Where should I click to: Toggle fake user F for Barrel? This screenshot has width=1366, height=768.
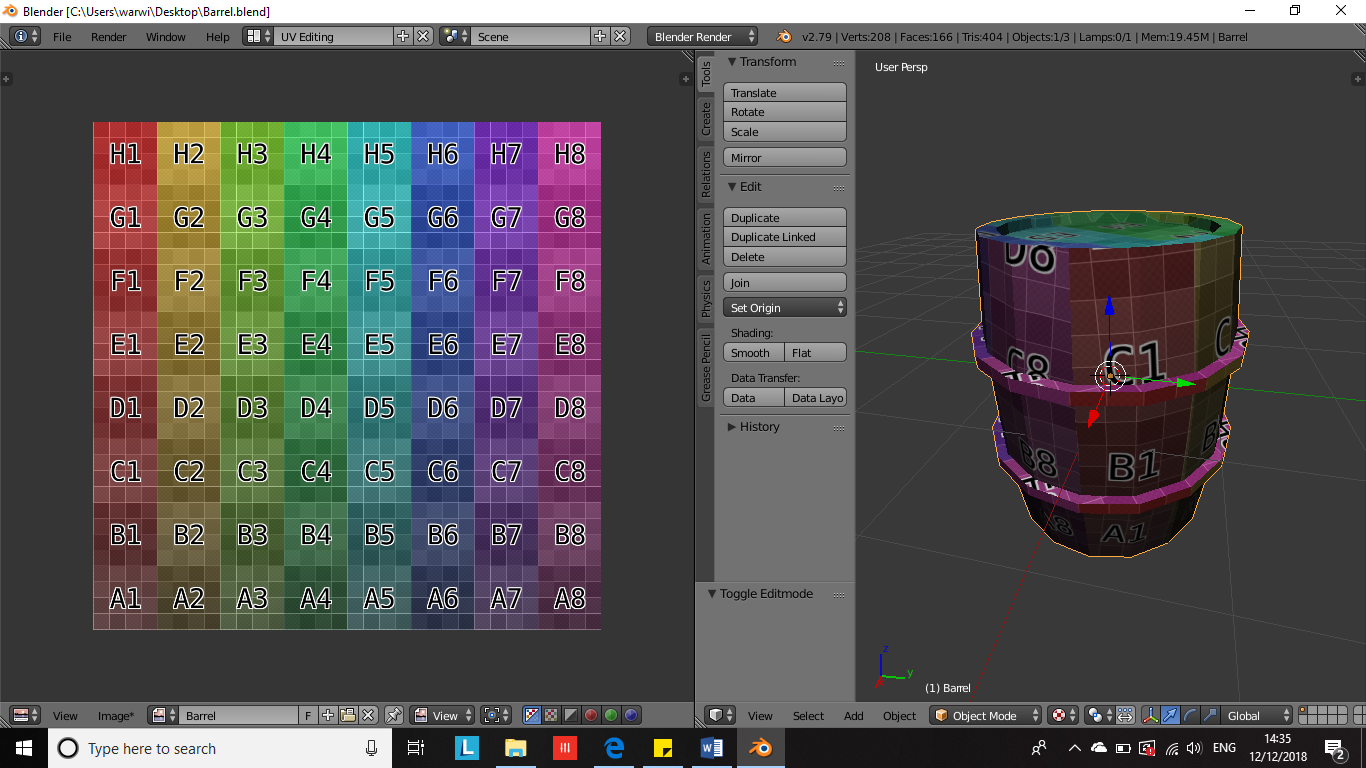pyautogui.click(x=308, y=715)
